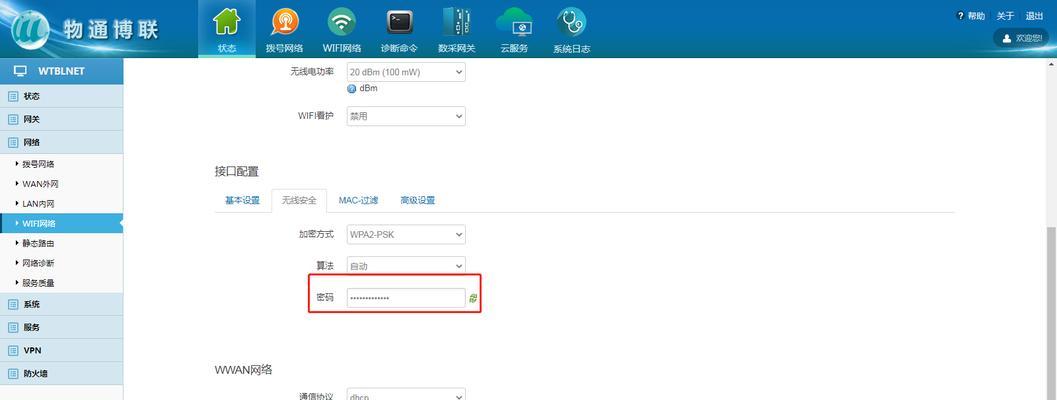
Task: Expand the 系统 sidebar section
Action: tap(61, 304)
